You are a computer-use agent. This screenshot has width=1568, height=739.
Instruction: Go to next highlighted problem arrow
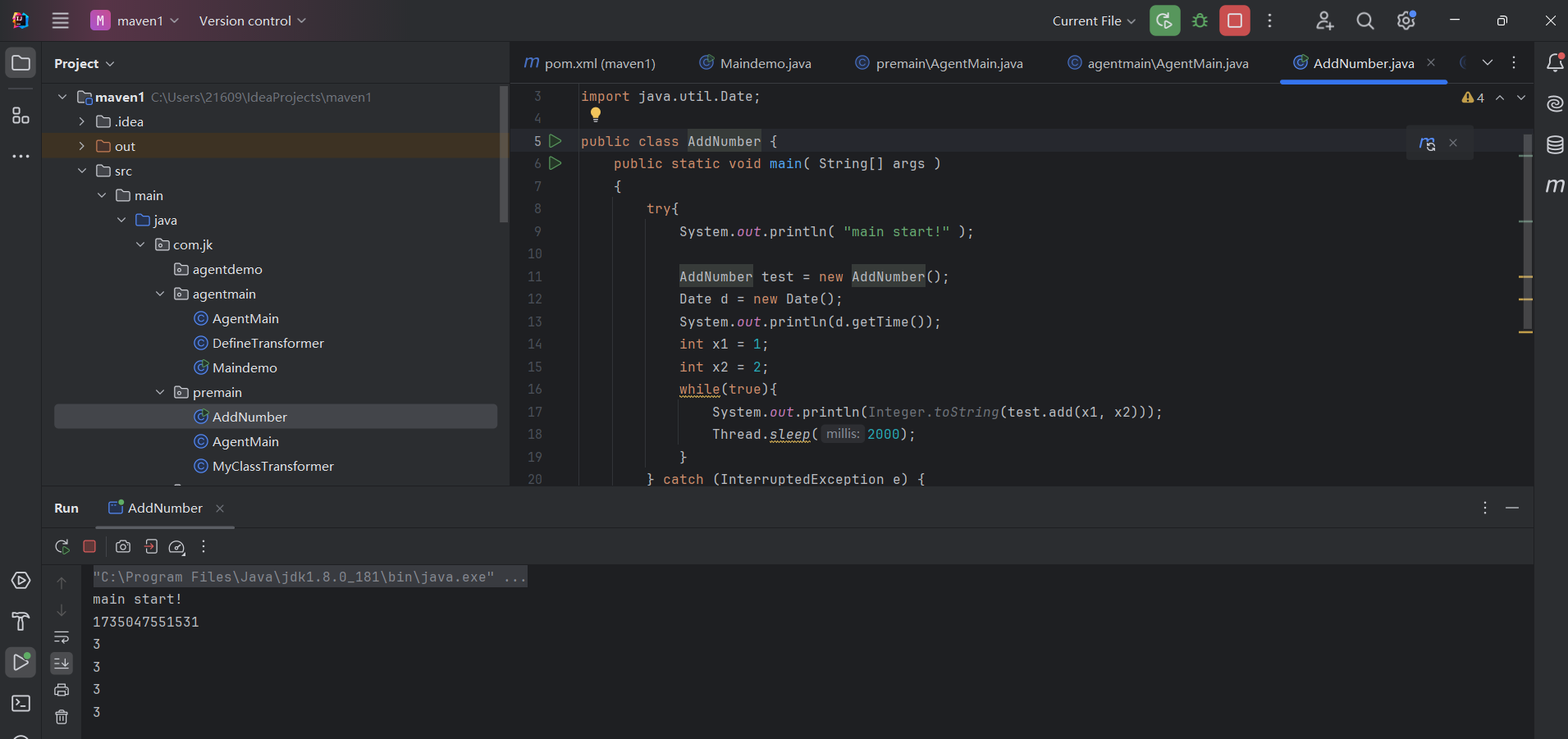tap(1521, 98)
